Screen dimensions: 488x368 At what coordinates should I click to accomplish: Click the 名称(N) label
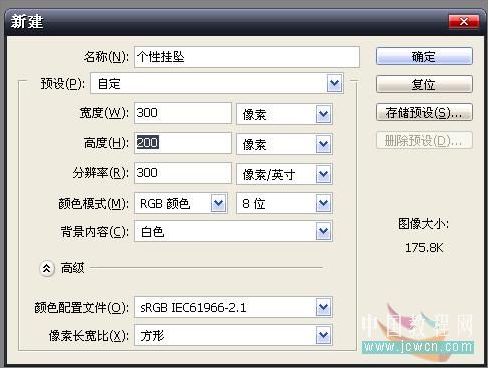point(106,57)
